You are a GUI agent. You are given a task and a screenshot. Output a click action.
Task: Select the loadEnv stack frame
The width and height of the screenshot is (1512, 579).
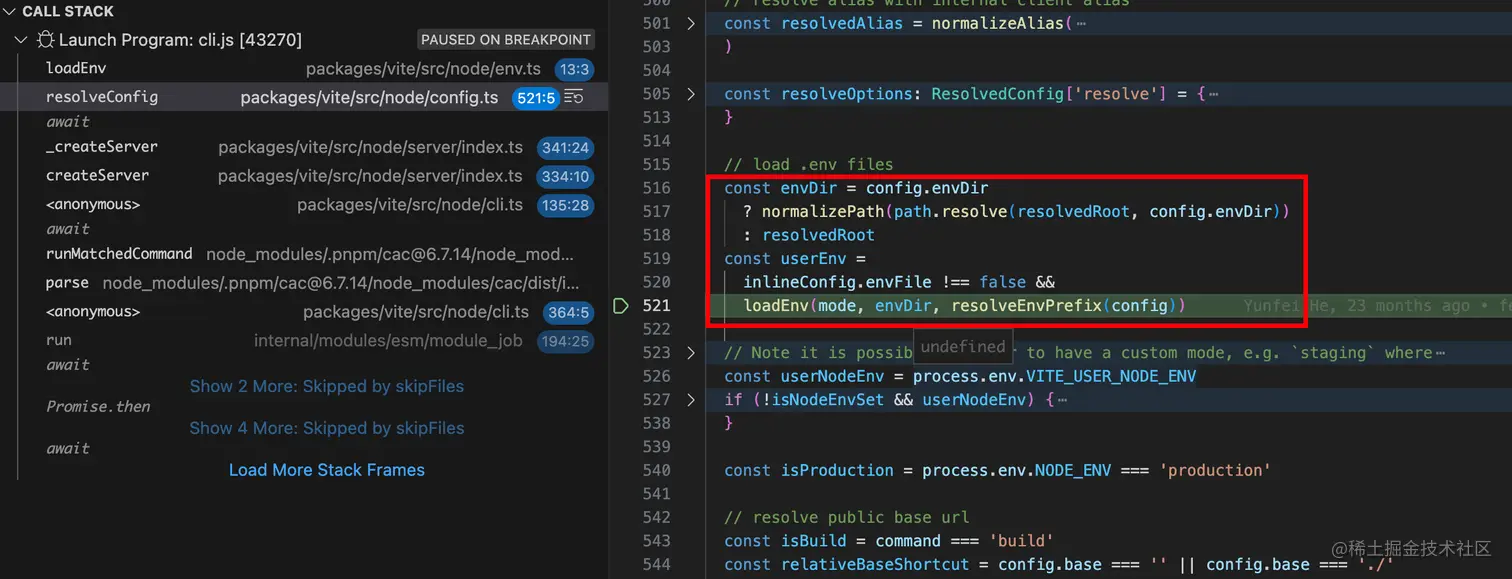tap(305, 69)
